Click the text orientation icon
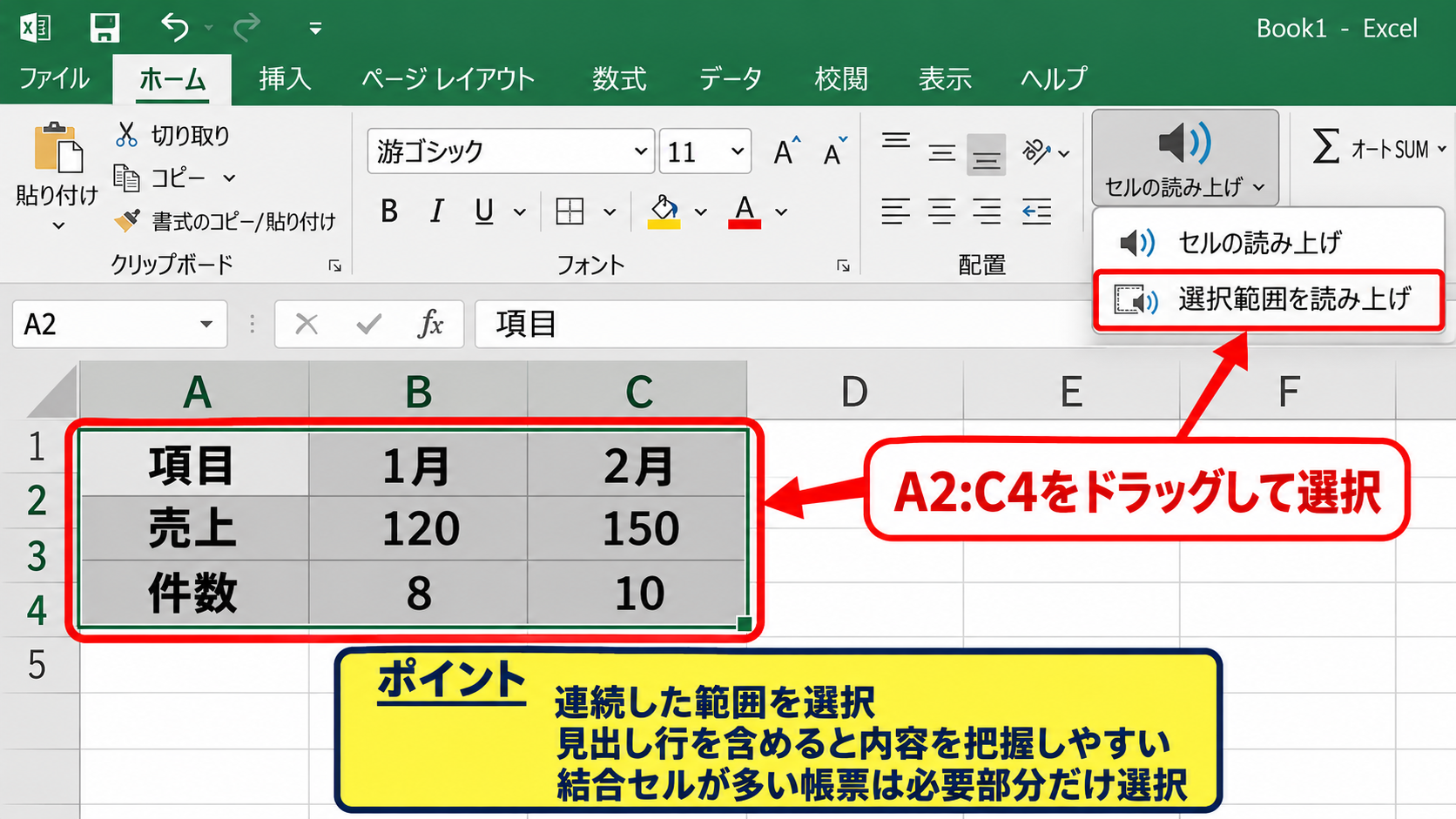The height and width of the screenshot is (819, 1456). click(x=1036, y=152)
